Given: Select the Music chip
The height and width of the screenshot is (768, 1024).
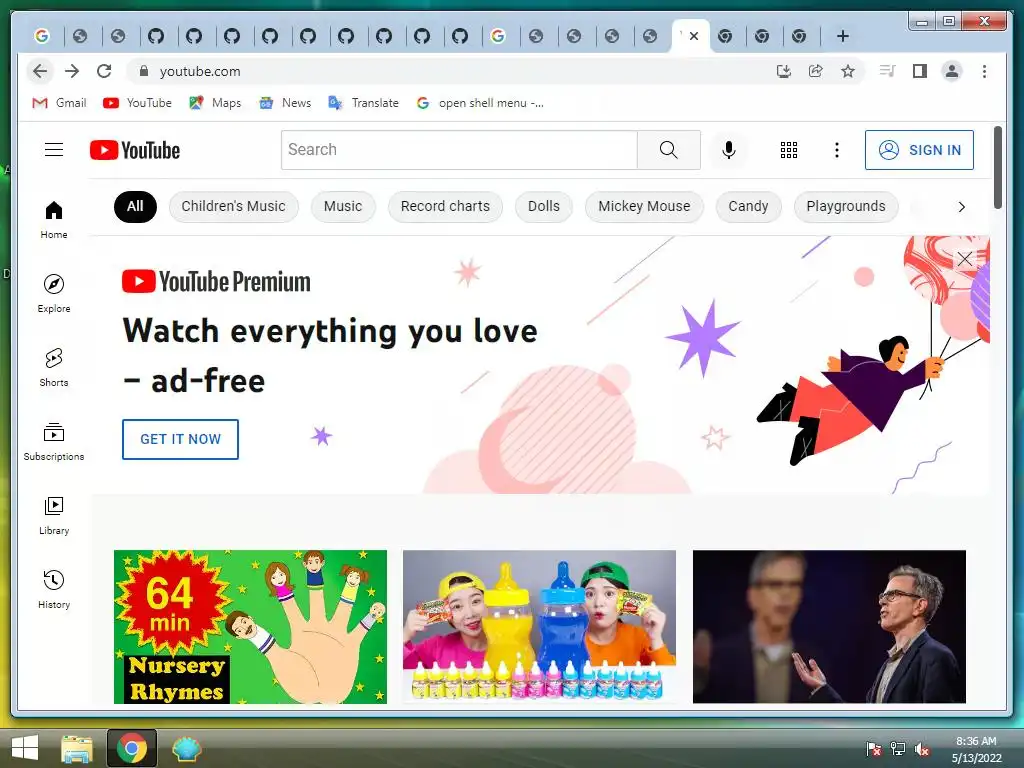Looking at the screenshot, I should [343, 206].
